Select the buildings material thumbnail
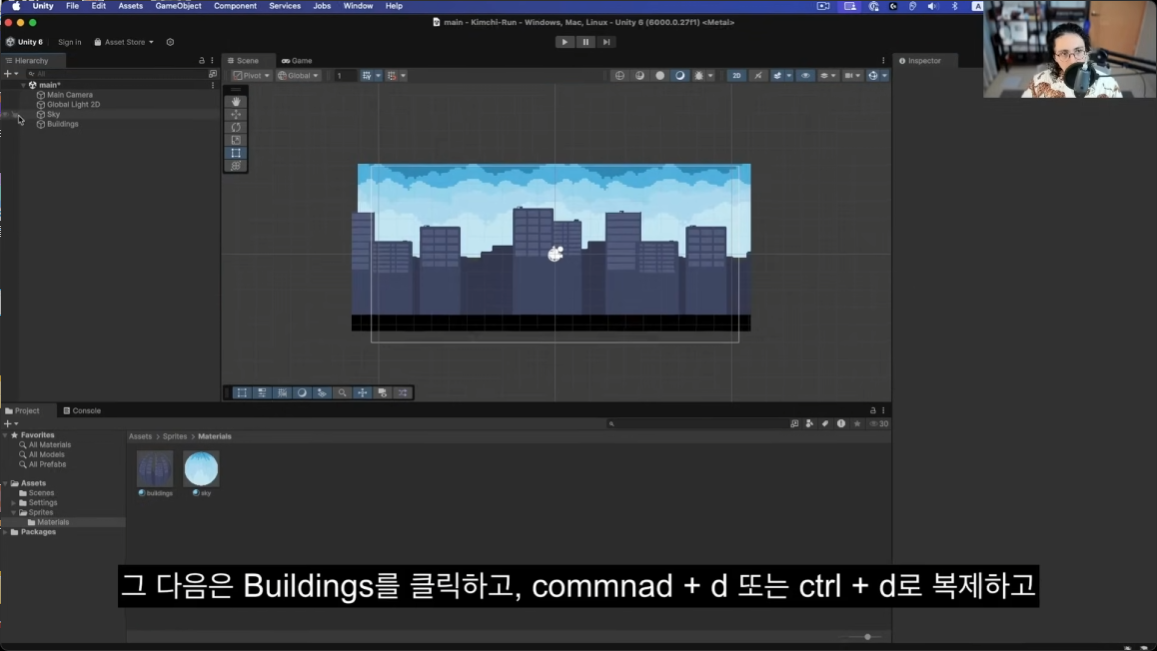The image size is (1157, 651). pyautogui.click(x=155, y=469)
